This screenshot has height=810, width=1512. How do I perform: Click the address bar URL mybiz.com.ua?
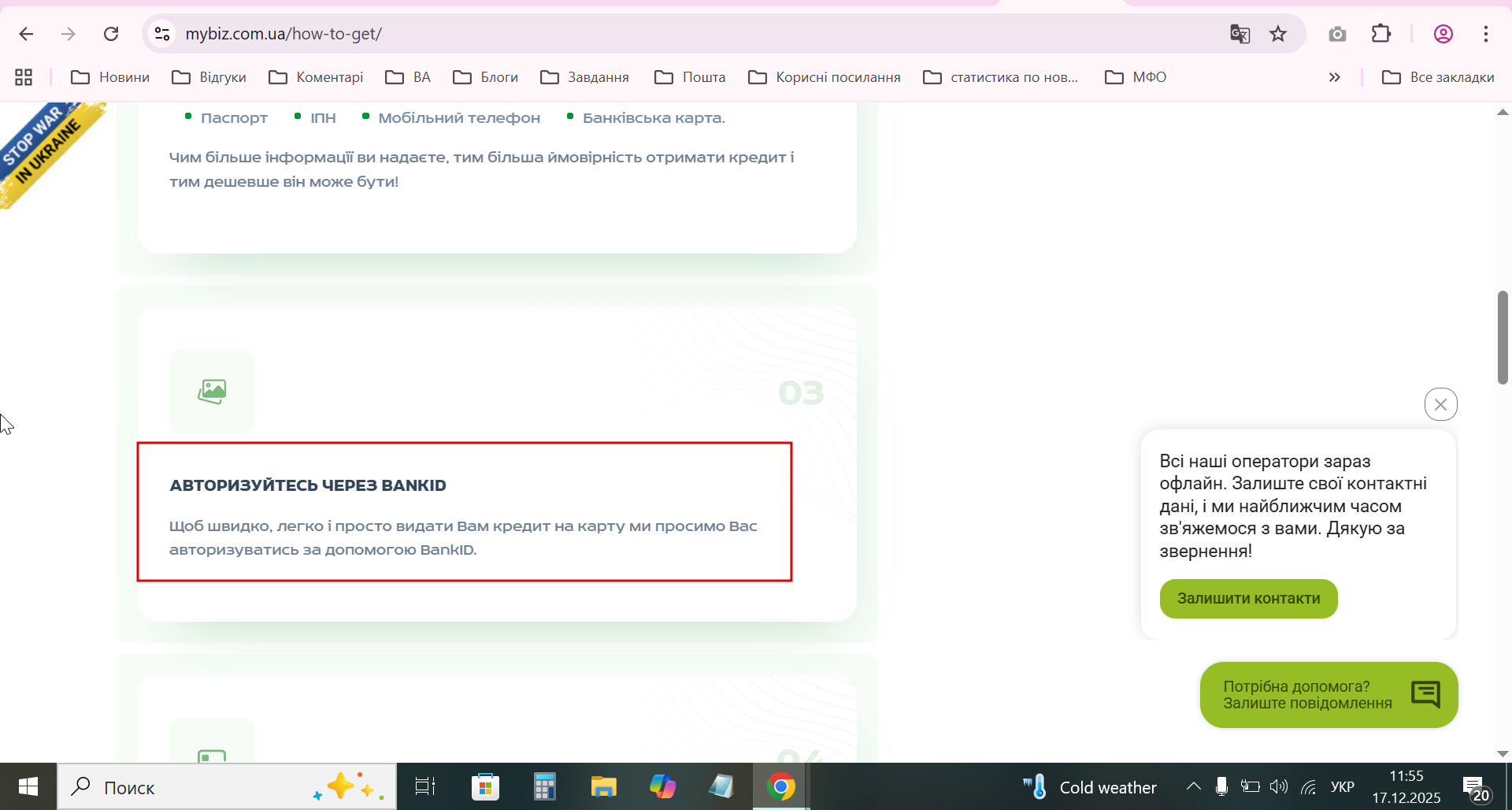(x=283, y=34)
